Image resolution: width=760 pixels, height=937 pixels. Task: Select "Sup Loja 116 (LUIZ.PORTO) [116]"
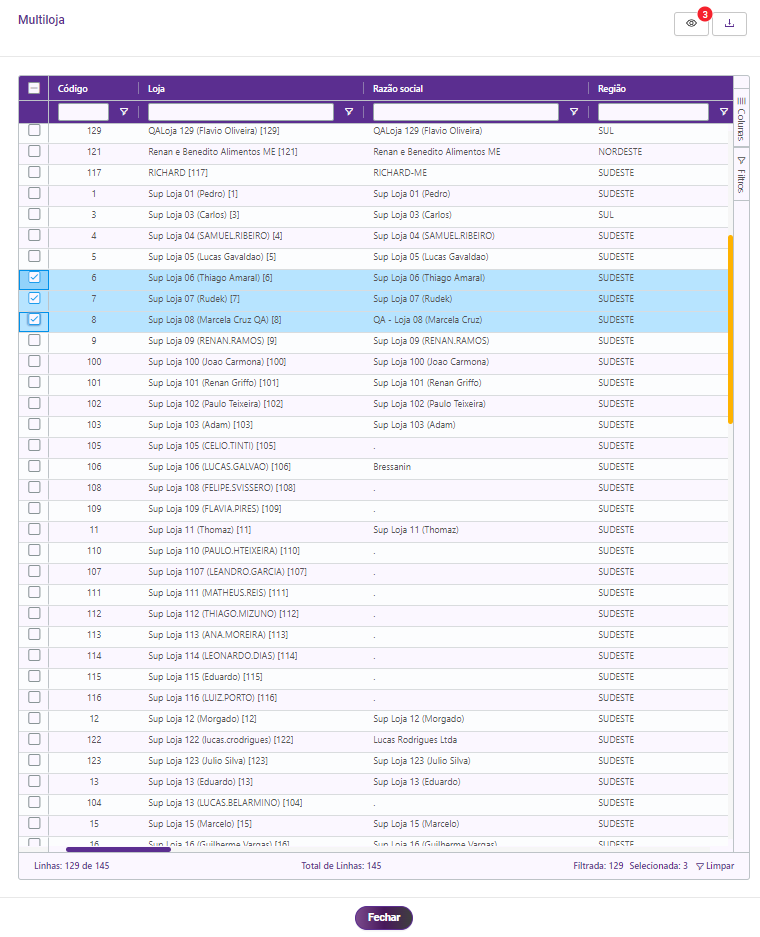213,697
